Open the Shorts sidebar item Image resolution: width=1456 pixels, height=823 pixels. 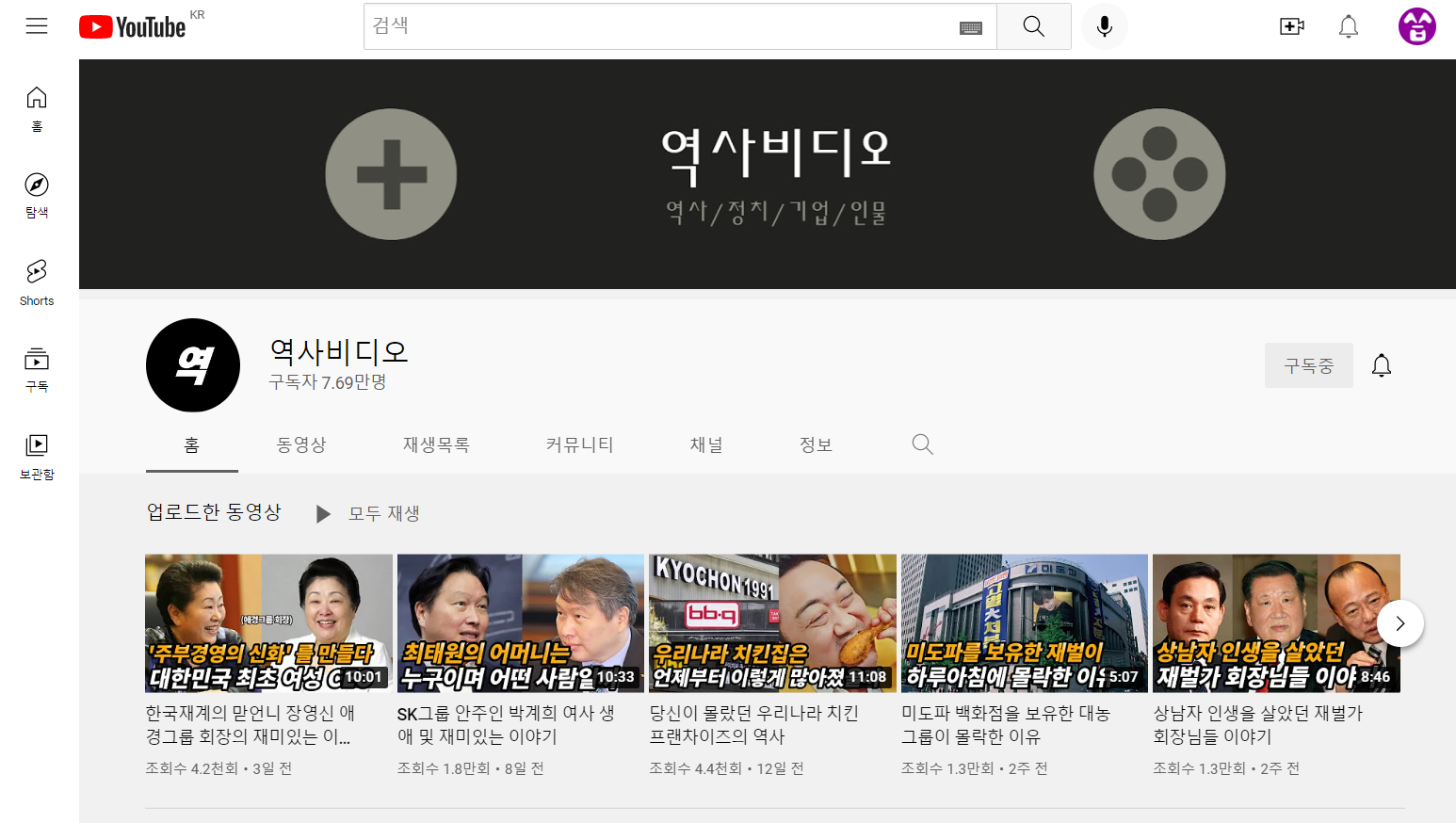tap(37, 282)
